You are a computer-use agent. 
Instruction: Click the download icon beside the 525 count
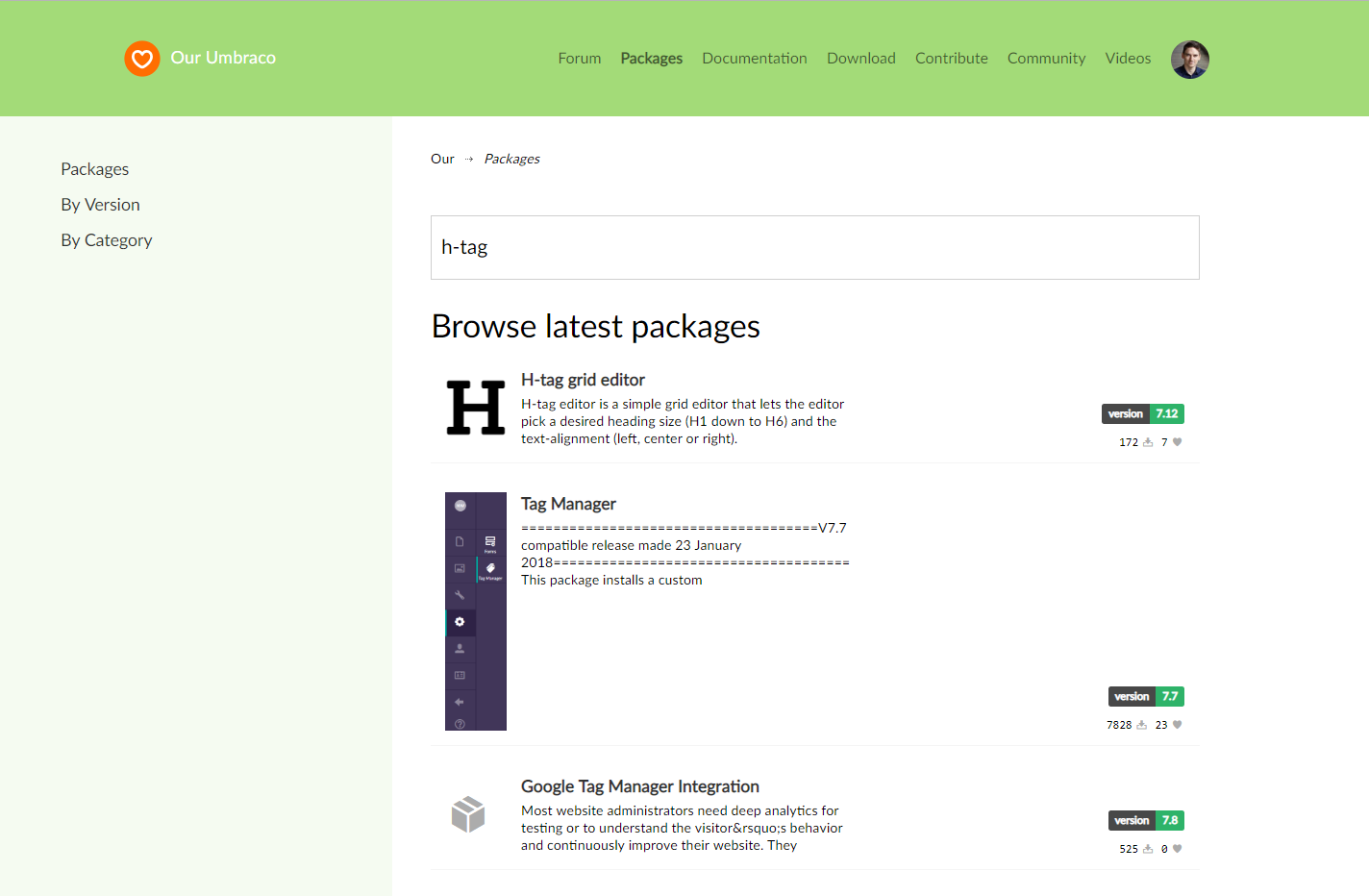click(1145, 848)
